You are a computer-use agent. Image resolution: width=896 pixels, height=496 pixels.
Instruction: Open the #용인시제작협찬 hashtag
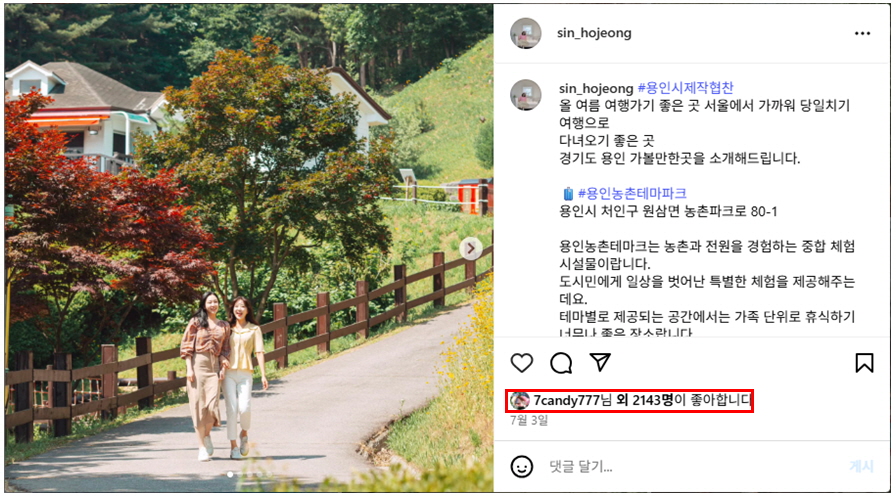point(686,88)
